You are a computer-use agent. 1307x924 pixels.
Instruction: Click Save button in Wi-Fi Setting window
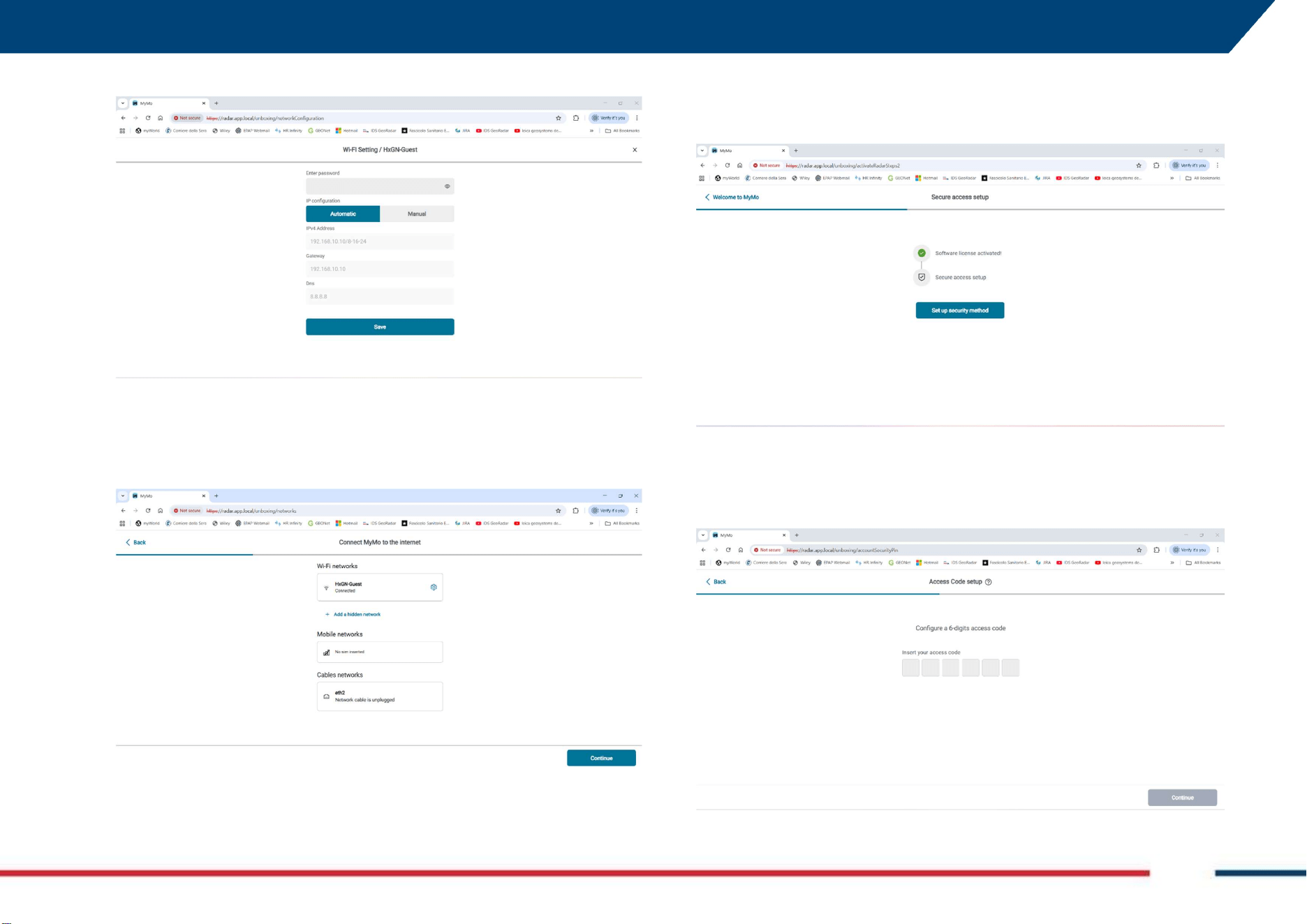click(380, 327)
